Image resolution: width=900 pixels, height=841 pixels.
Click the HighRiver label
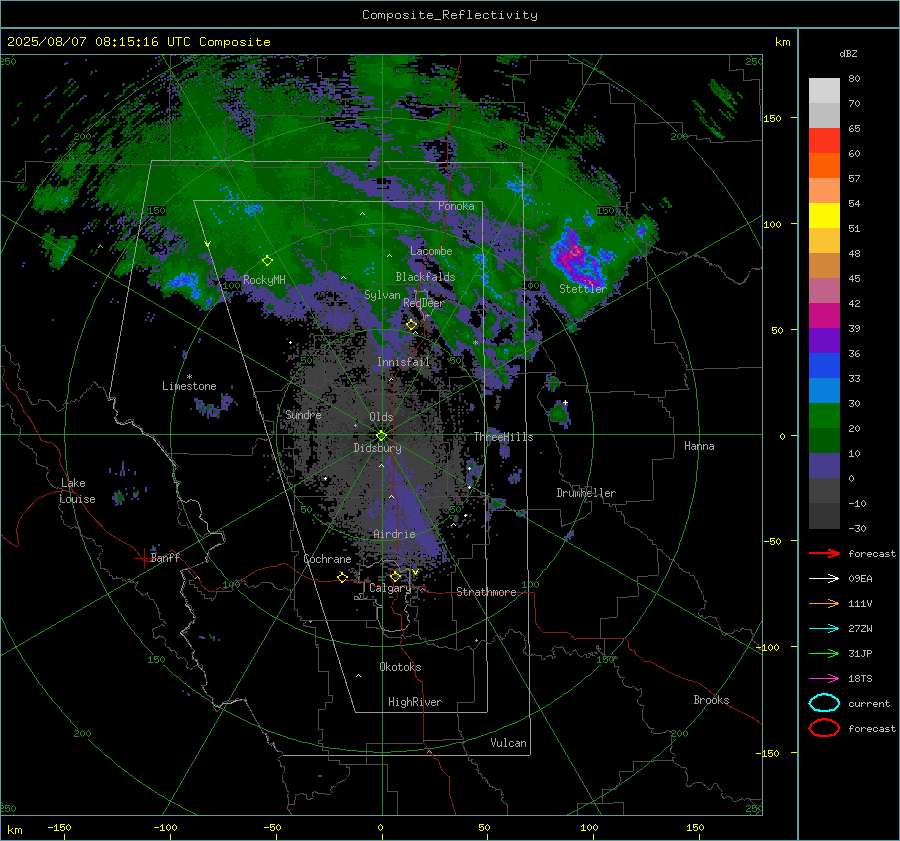(415, 702)
